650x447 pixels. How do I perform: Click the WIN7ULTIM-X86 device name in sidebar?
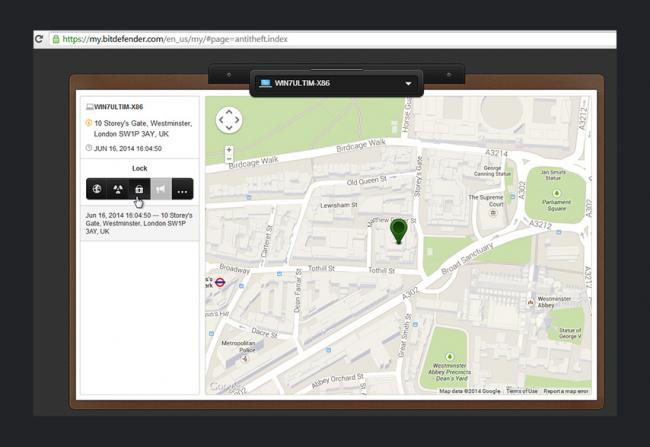pyautogui.click(x=119, y=106)
